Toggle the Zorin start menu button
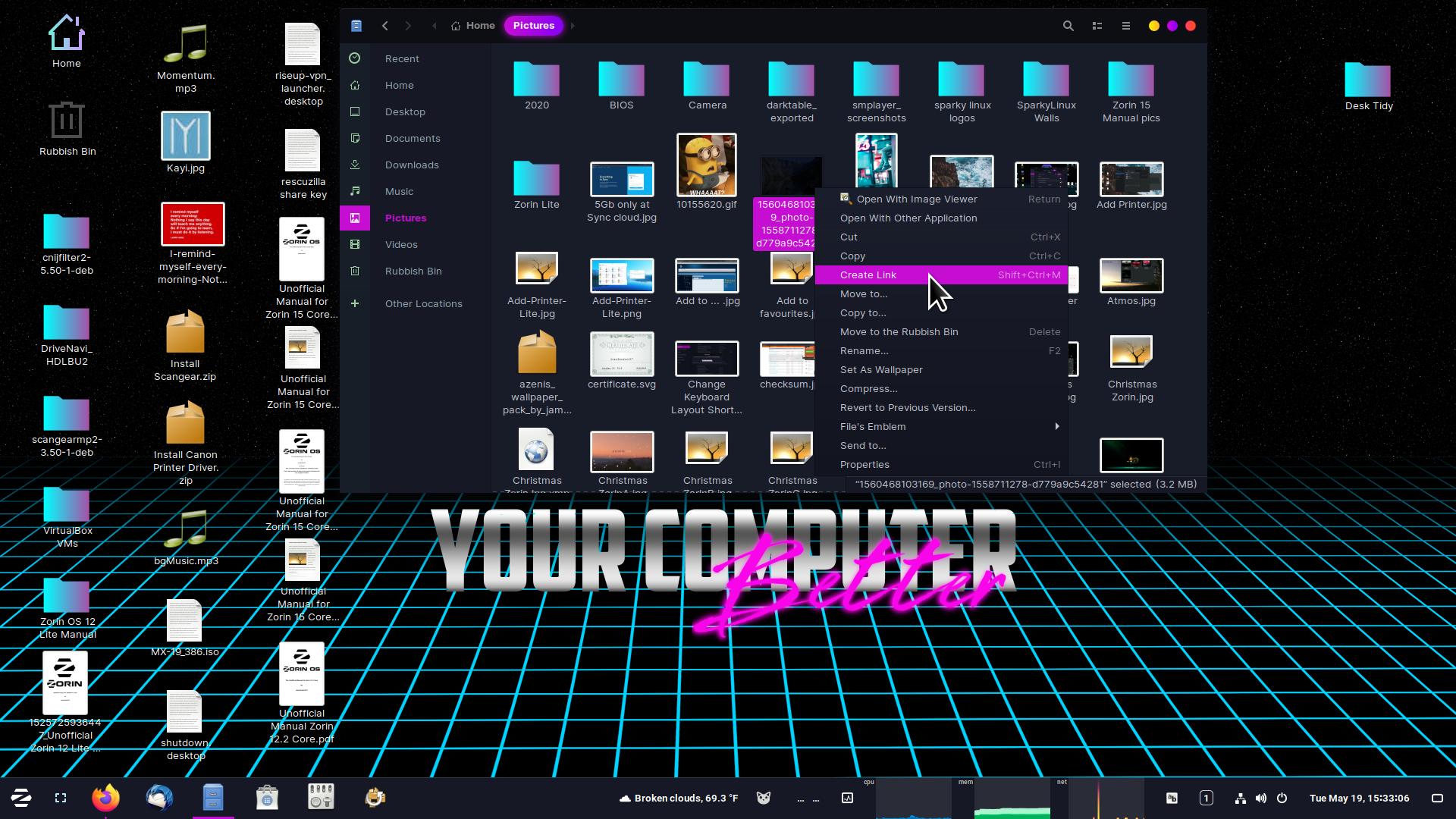Viewport: 1456px width, 819px height. click(20, 798)
